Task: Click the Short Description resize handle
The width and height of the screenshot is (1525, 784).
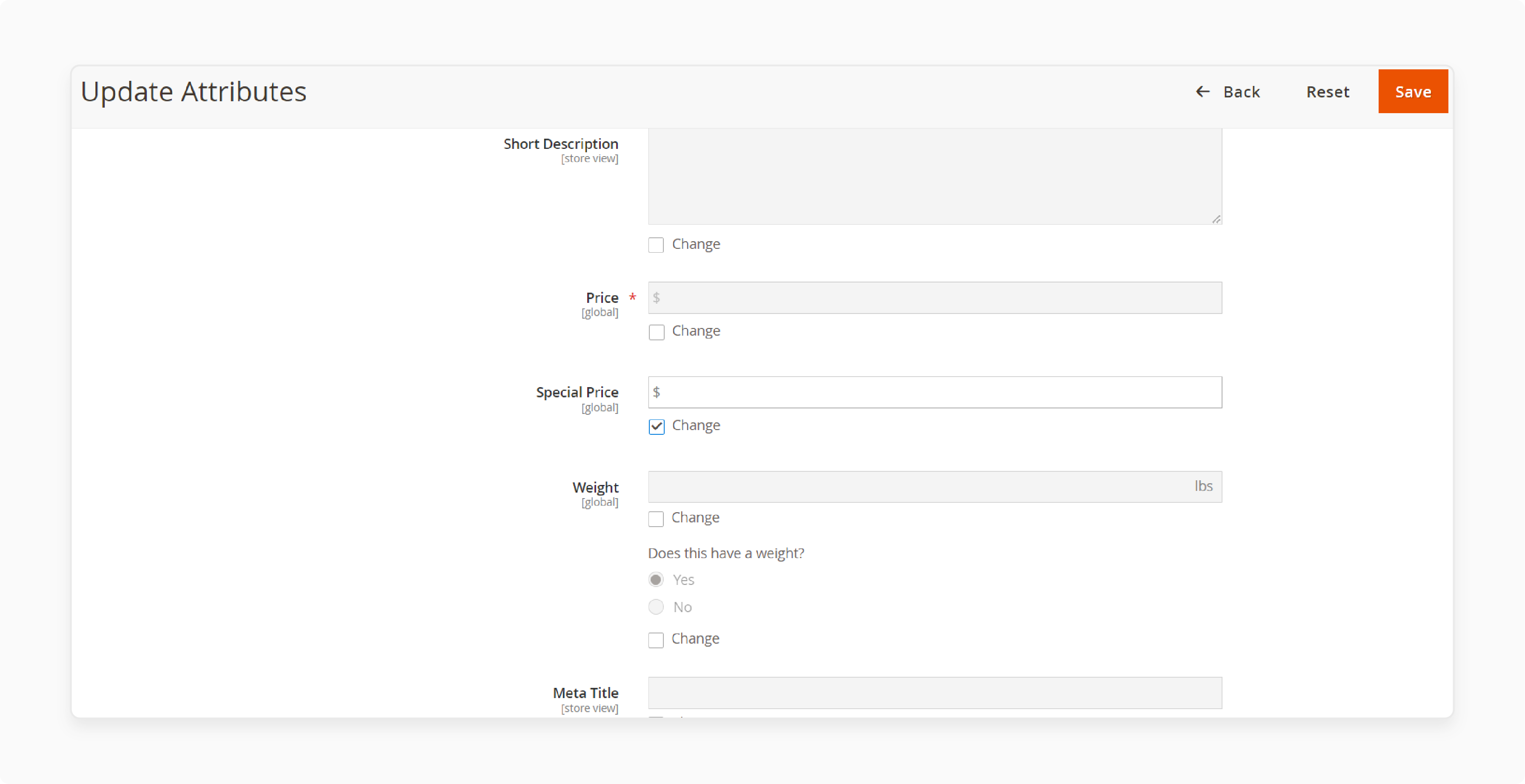Action: (x=1216, y=219)
